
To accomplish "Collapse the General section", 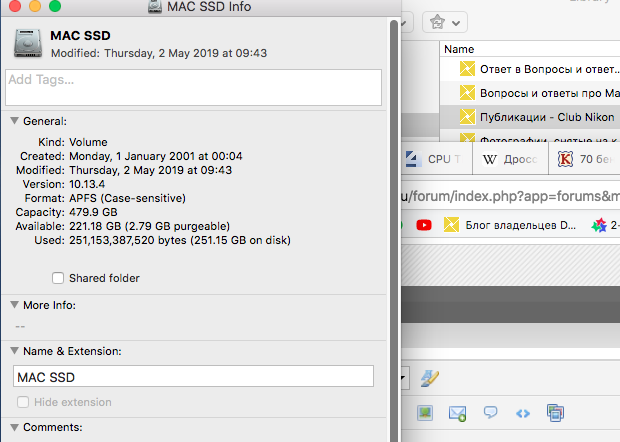I will coord(15,121).
